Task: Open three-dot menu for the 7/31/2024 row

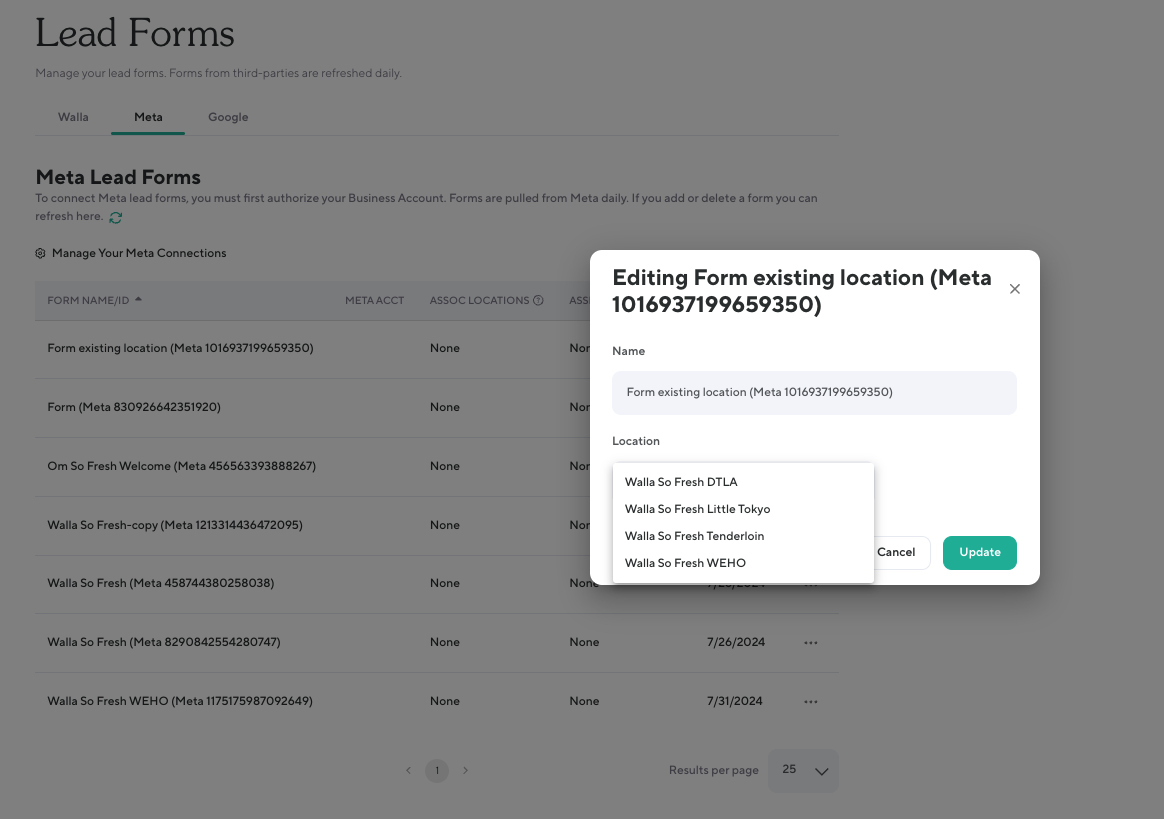Action: (x=810, y=702)
